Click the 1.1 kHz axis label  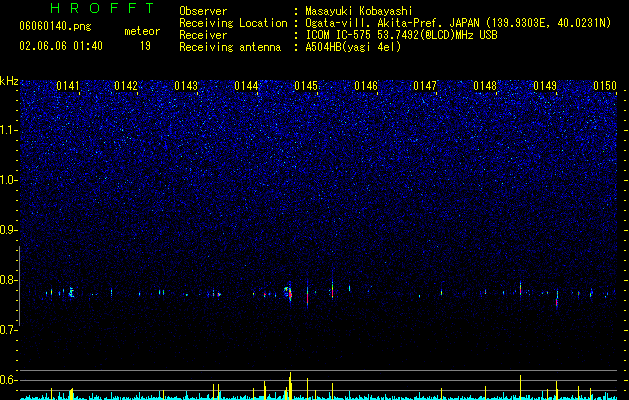pyautogui.click(x=9, y=130)
